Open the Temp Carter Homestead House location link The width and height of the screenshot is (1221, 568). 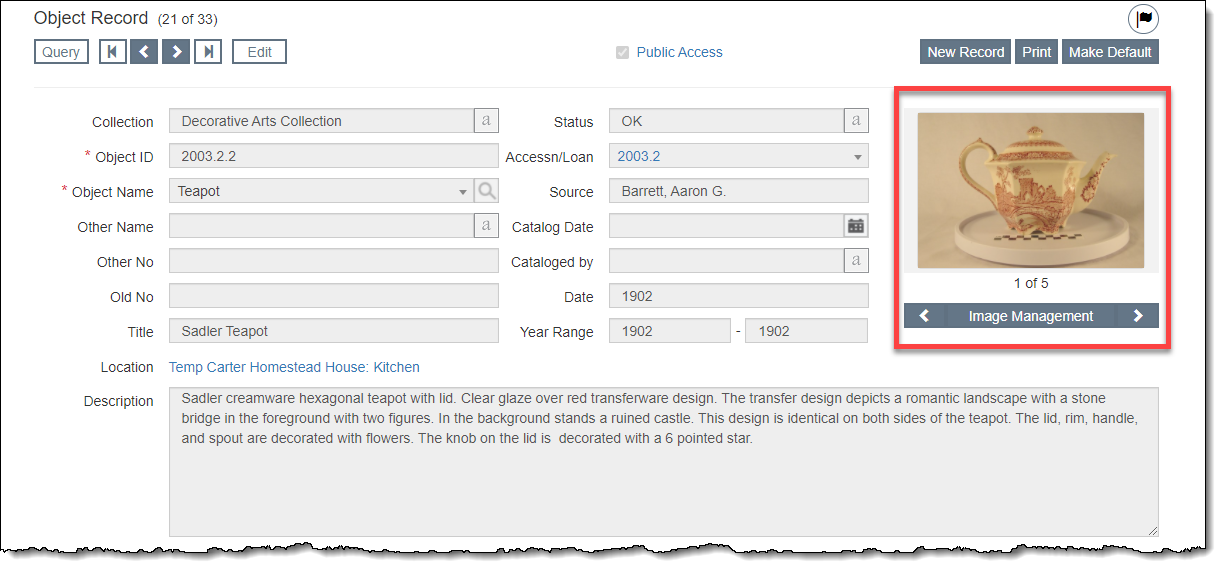pyautogui.click(x=294, y=367)
